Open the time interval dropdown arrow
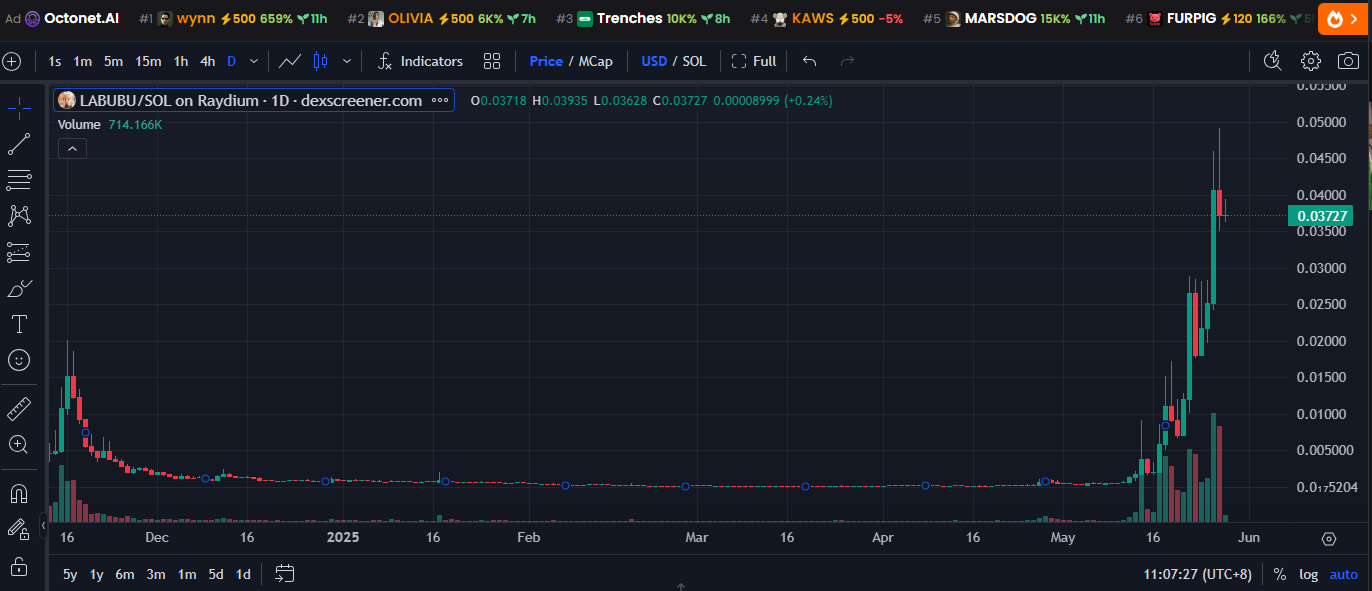The image size is (1372, 591). [x=254, y=61]
